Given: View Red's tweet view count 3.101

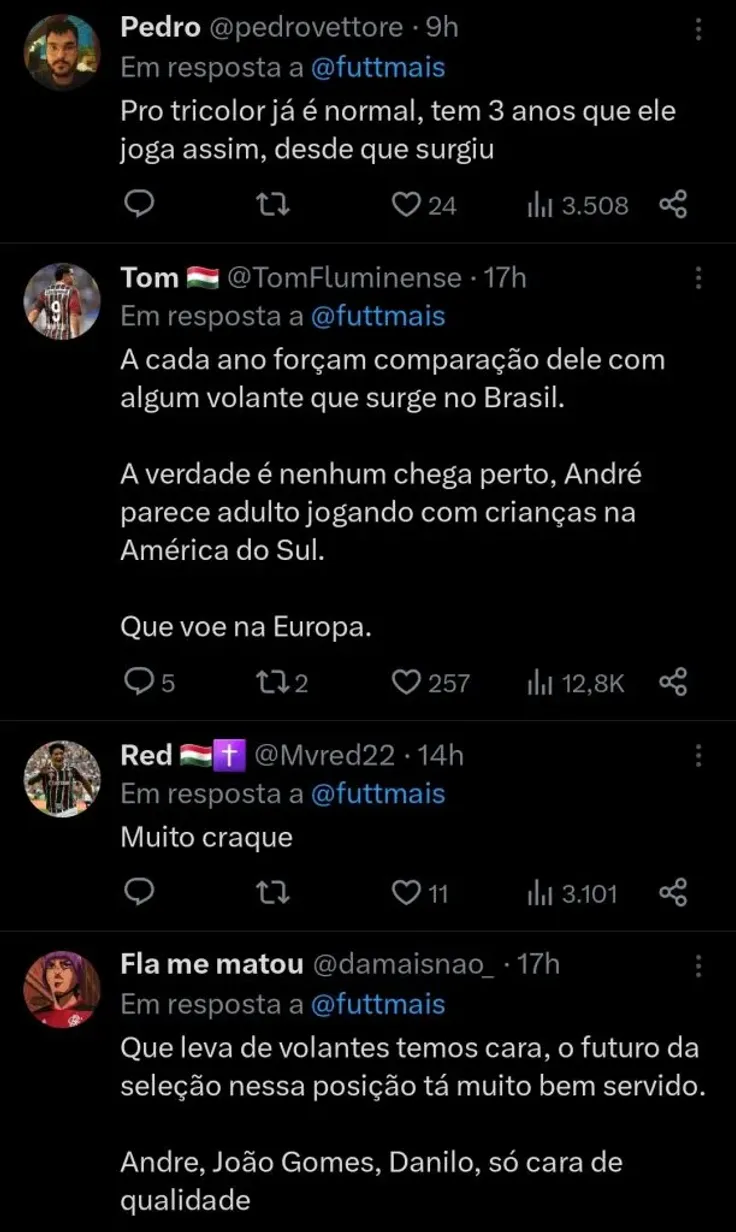Looking at the screenshot, I should [573, 892].
